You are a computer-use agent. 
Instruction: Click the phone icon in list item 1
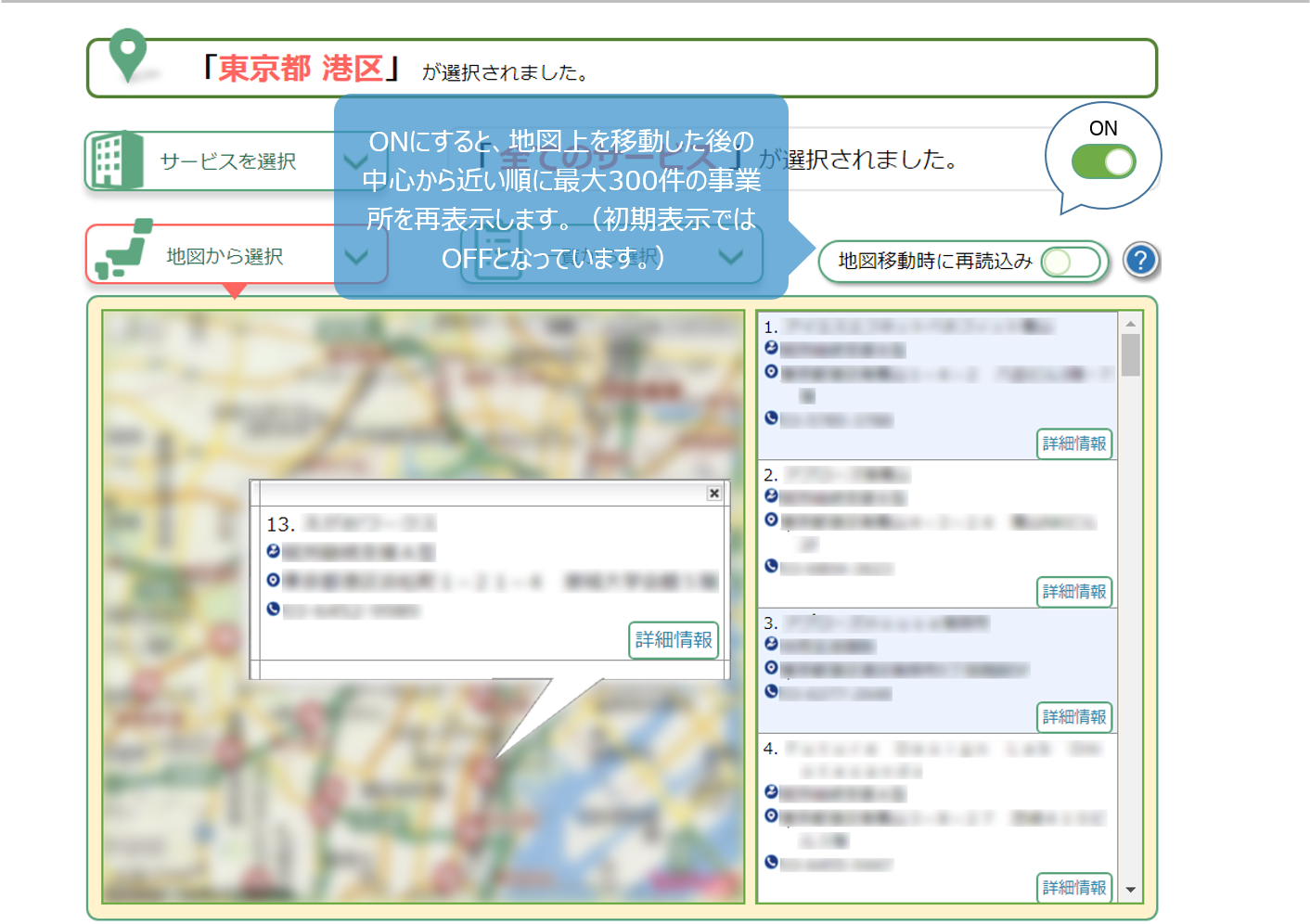coord(771,418)
